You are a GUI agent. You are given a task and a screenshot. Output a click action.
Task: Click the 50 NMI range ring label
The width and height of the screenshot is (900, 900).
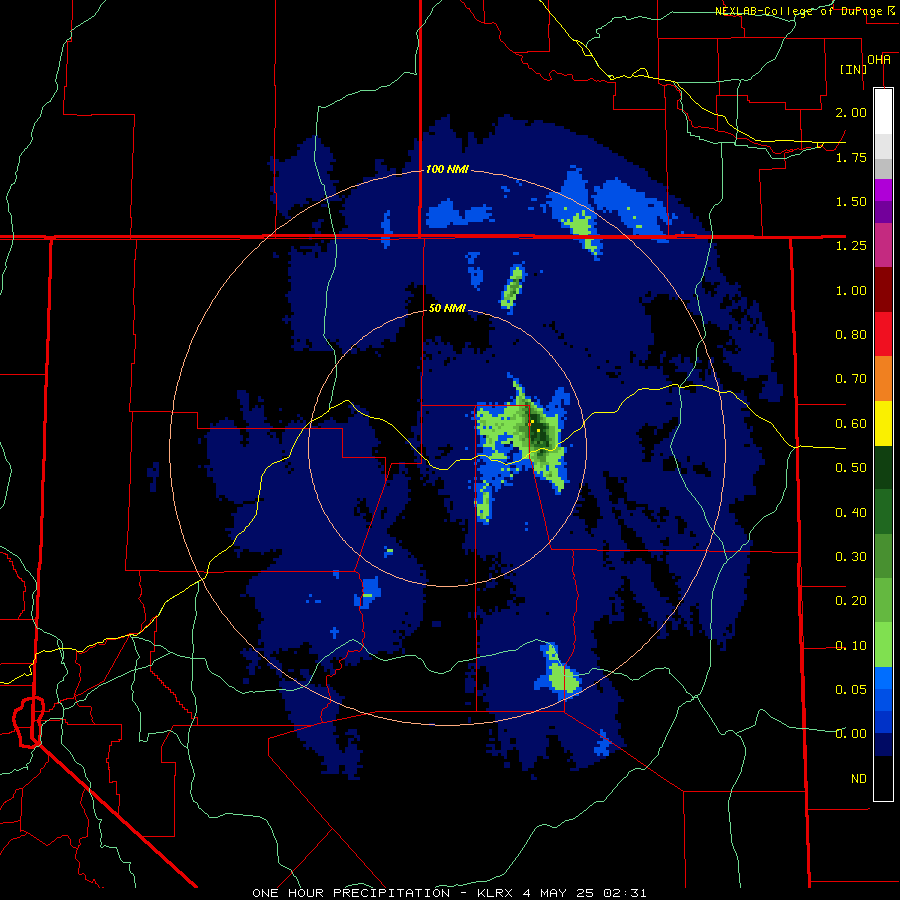coord(447,308)
